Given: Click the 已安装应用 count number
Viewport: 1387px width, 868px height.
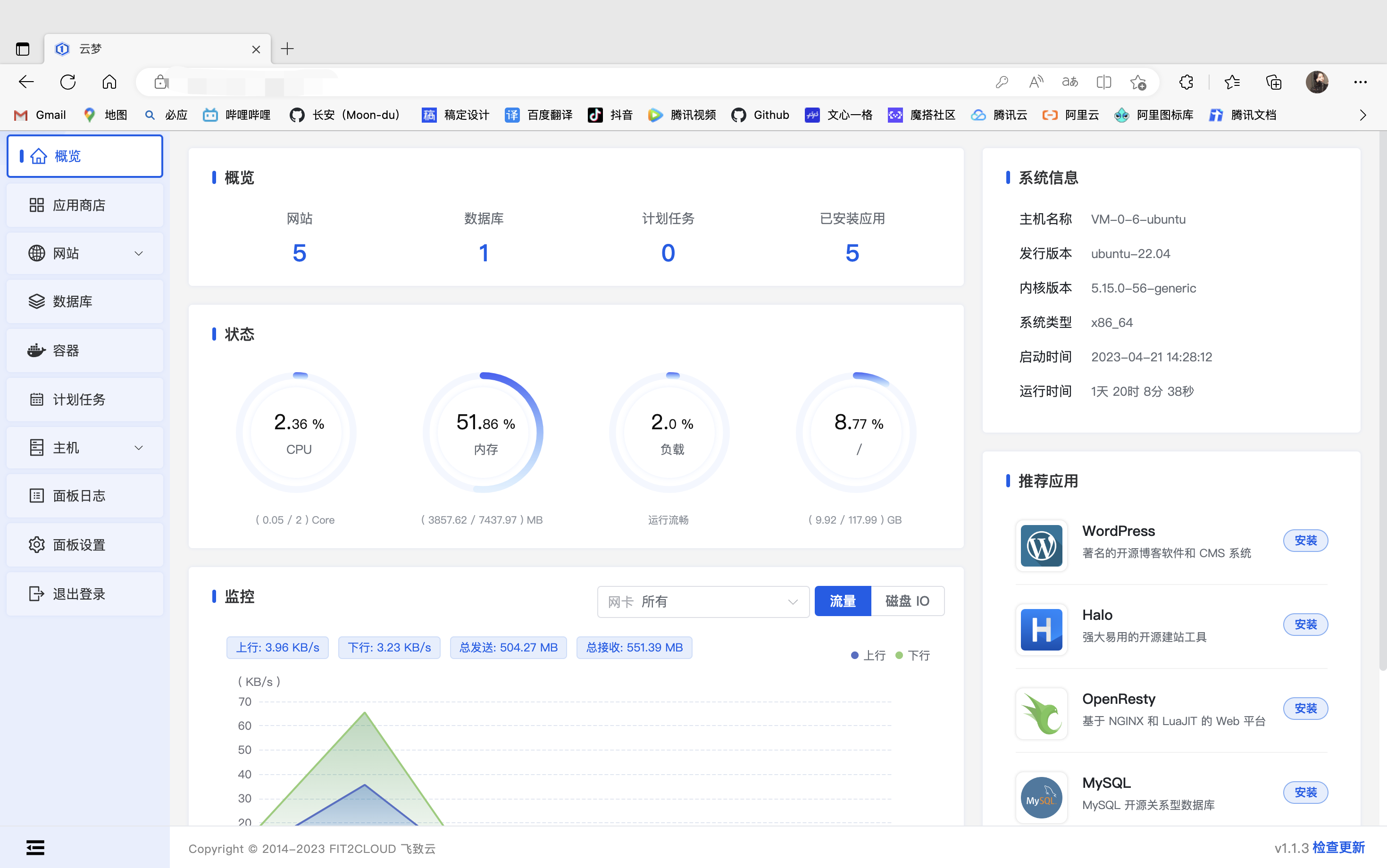Looking at the screenshot, I should [x=852, y=252].
